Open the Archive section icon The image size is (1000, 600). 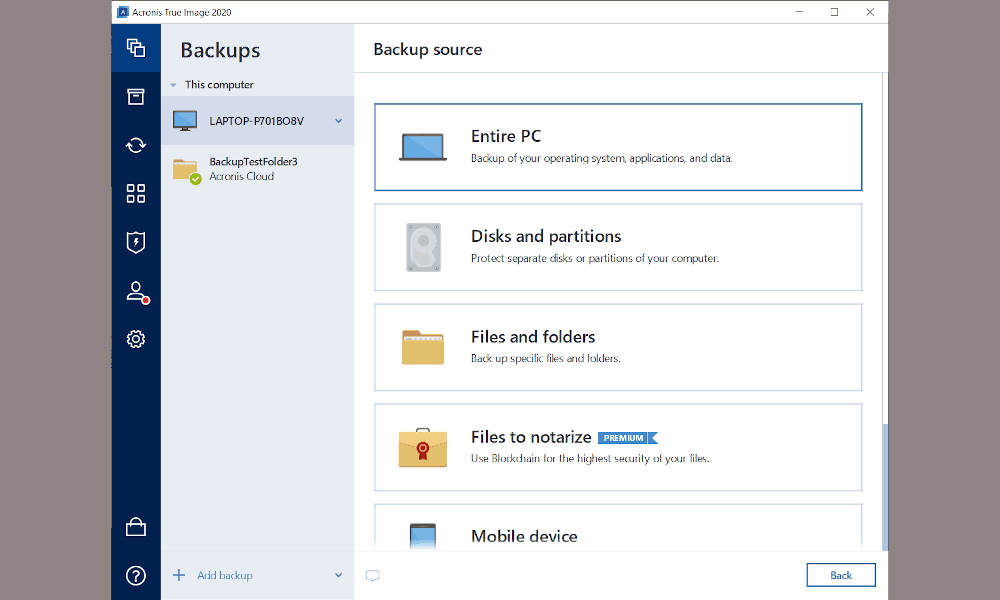[x=136, y=96]
